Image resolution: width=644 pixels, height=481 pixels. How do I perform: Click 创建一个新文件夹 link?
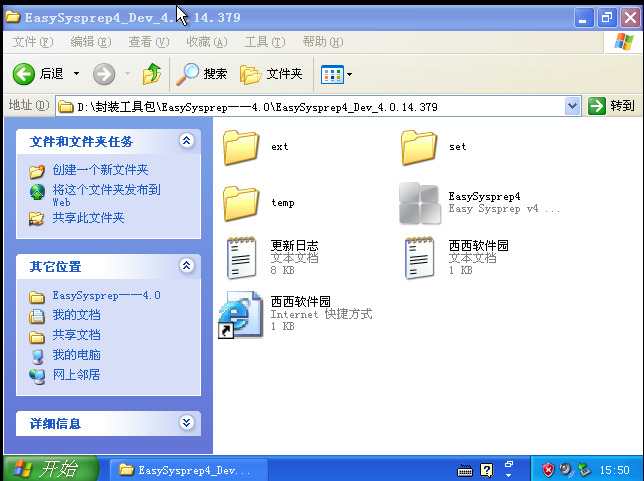pyautogui.click(x=100, y=171)
